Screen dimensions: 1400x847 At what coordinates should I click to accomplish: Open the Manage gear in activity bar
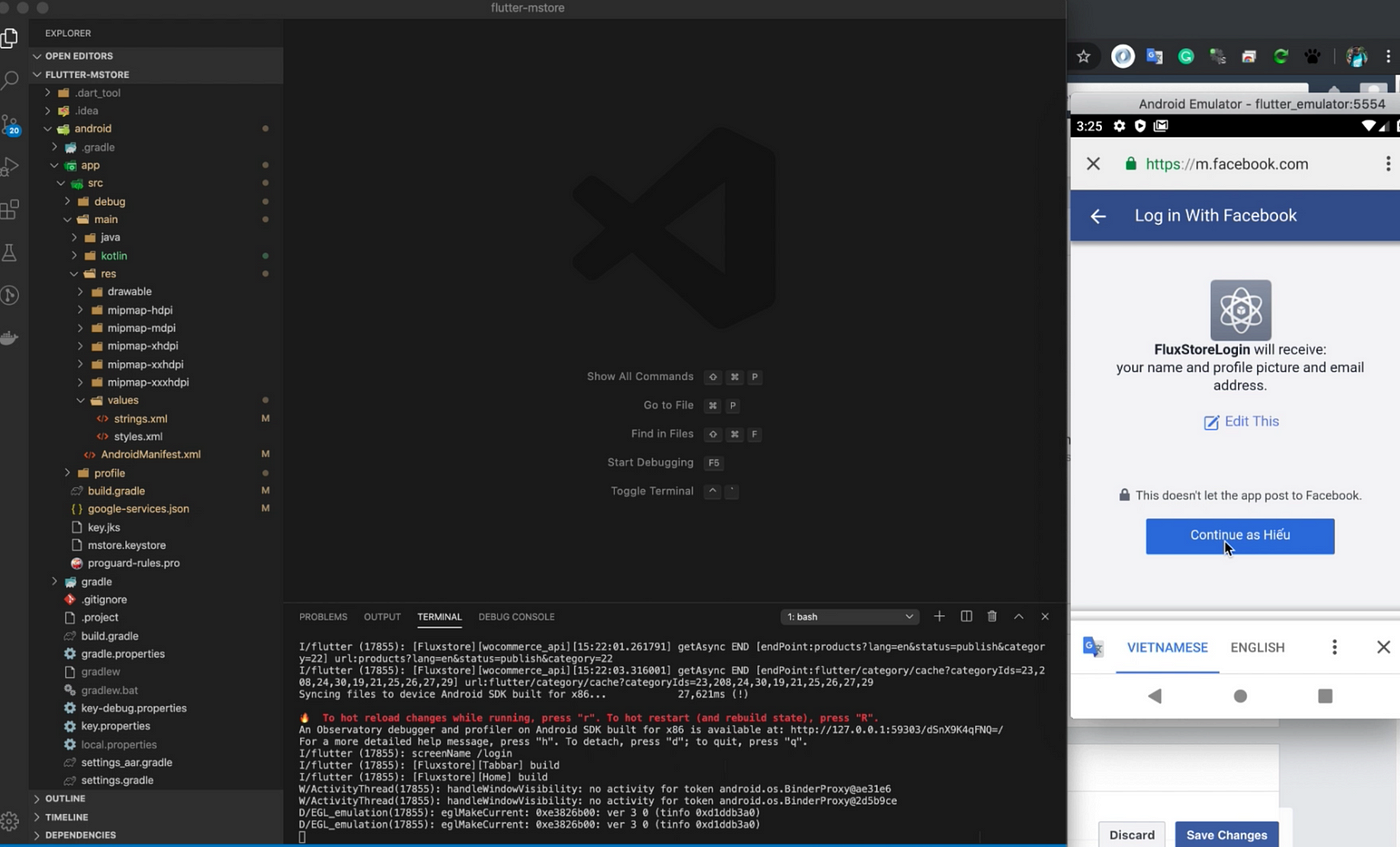tap(10, 822)
